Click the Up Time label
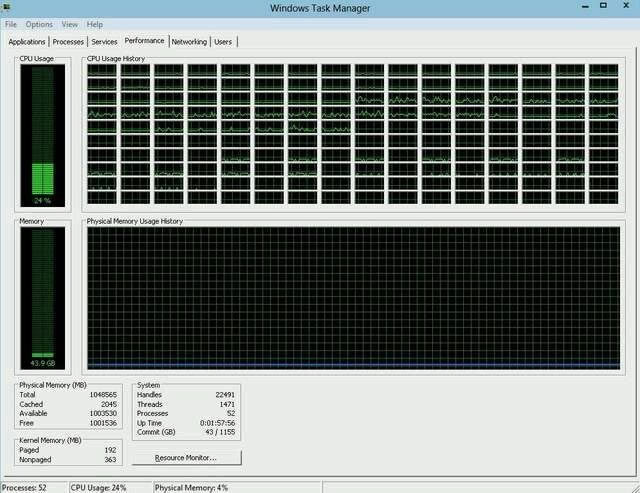This screenshot has height=493, width=640. tap(149, 423)
